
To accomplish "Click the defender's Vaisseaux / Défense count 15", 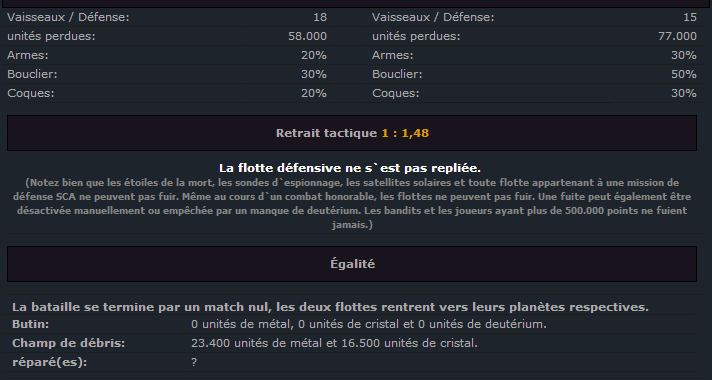I will click(690, 17).
